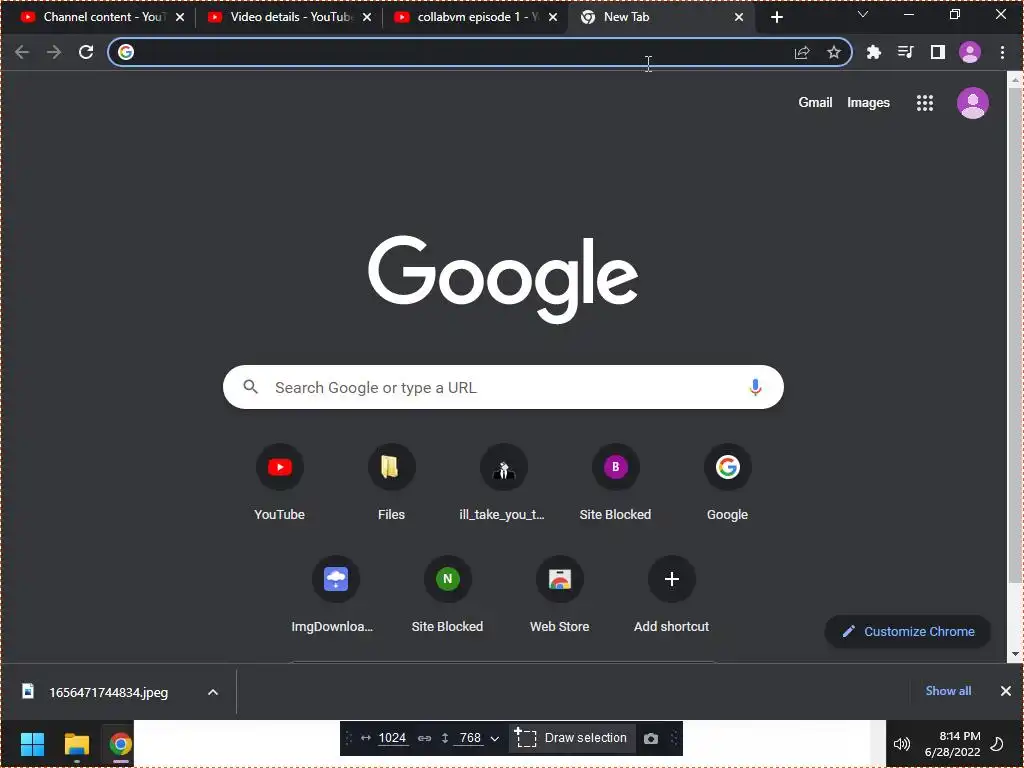This screenshot has width=1024, height=768.
Task: Open the ill_take_you_t... shortcut
Action: click(x=503, y=483)
